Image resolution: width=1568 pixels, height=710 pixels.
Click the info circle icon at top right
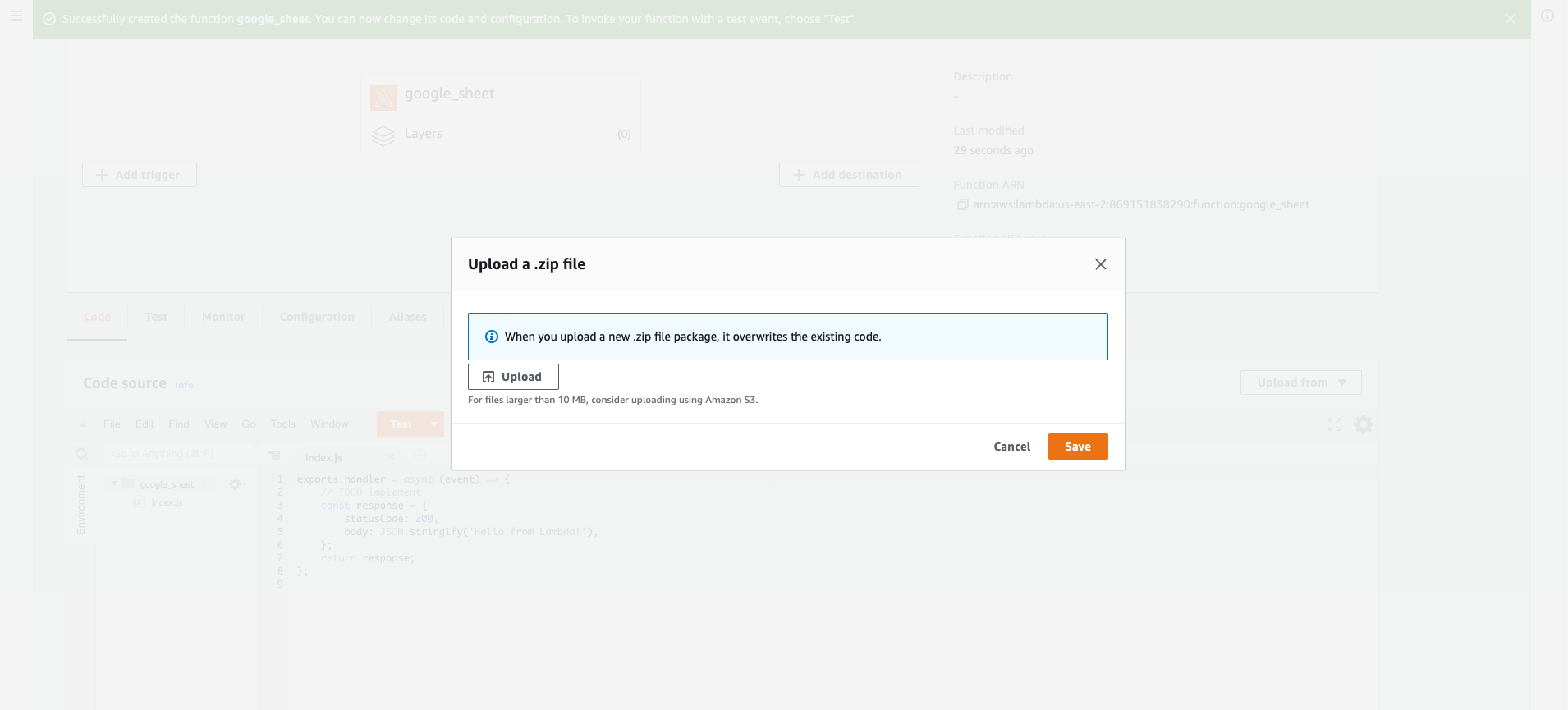point(1547,16)
